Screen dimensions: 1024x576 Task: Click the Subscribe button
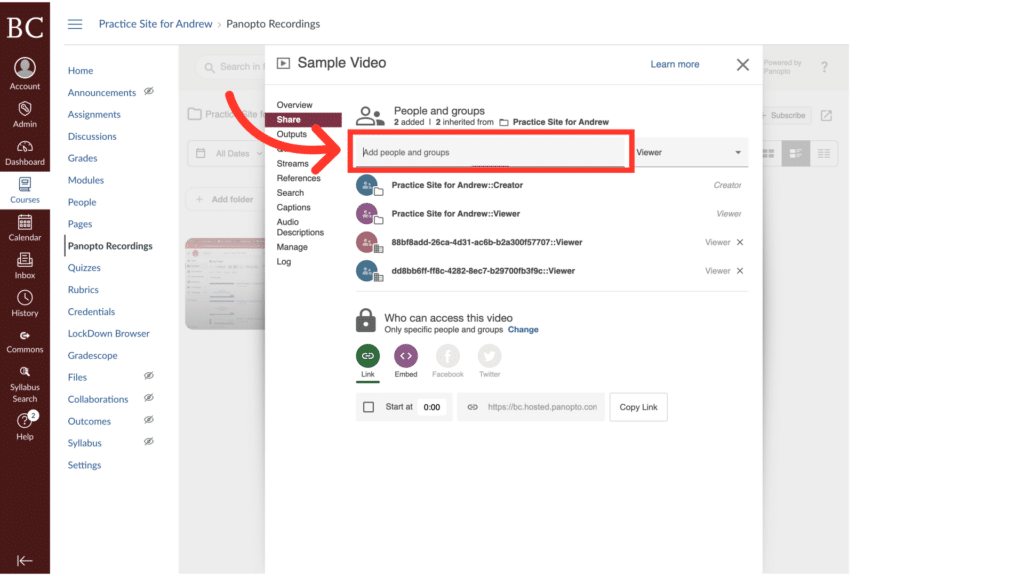(787, 116)
